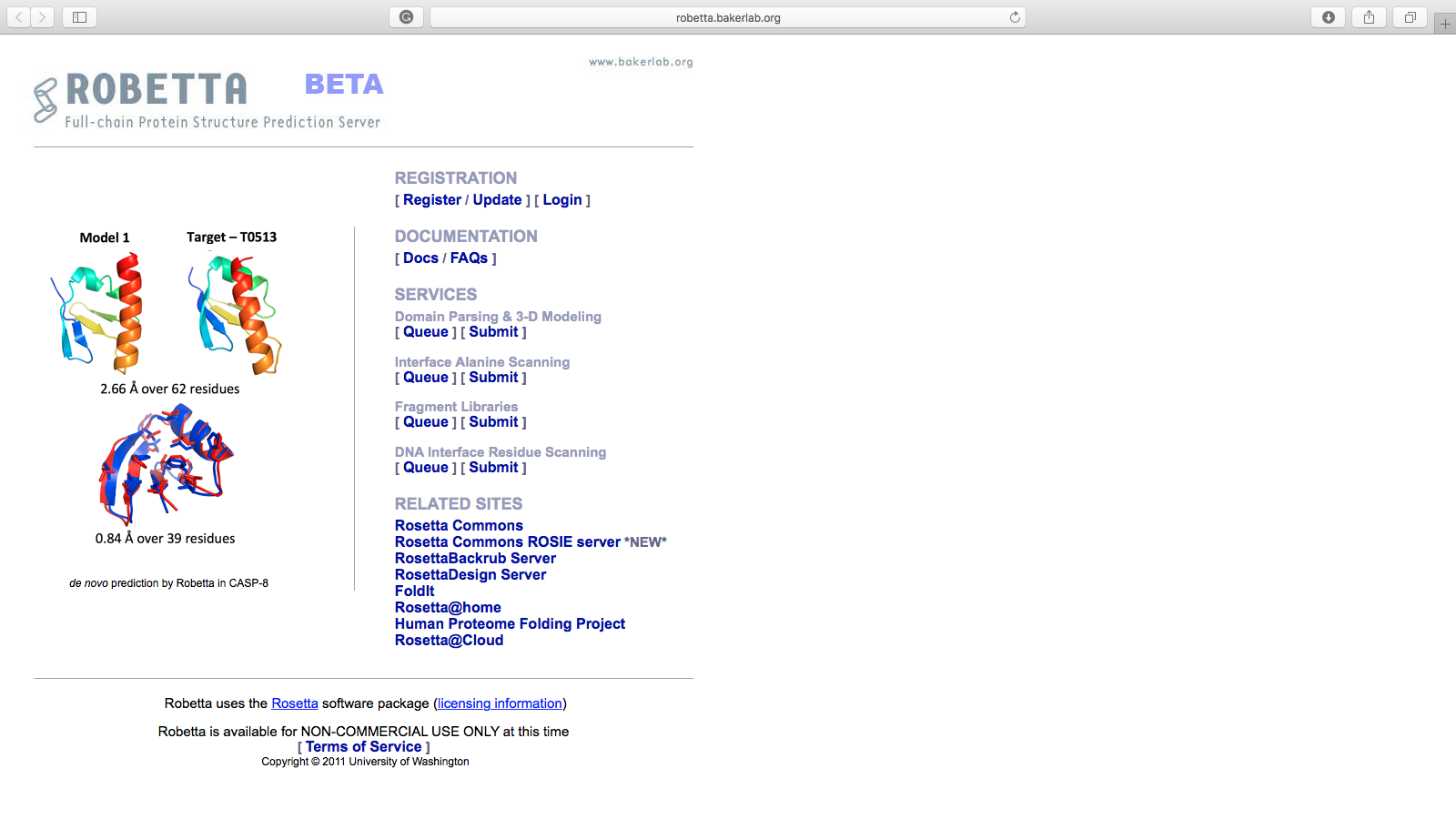
Task: Submit a Domain Parsing & 3-D Modeling job
Action: click(x=493, y=332)
